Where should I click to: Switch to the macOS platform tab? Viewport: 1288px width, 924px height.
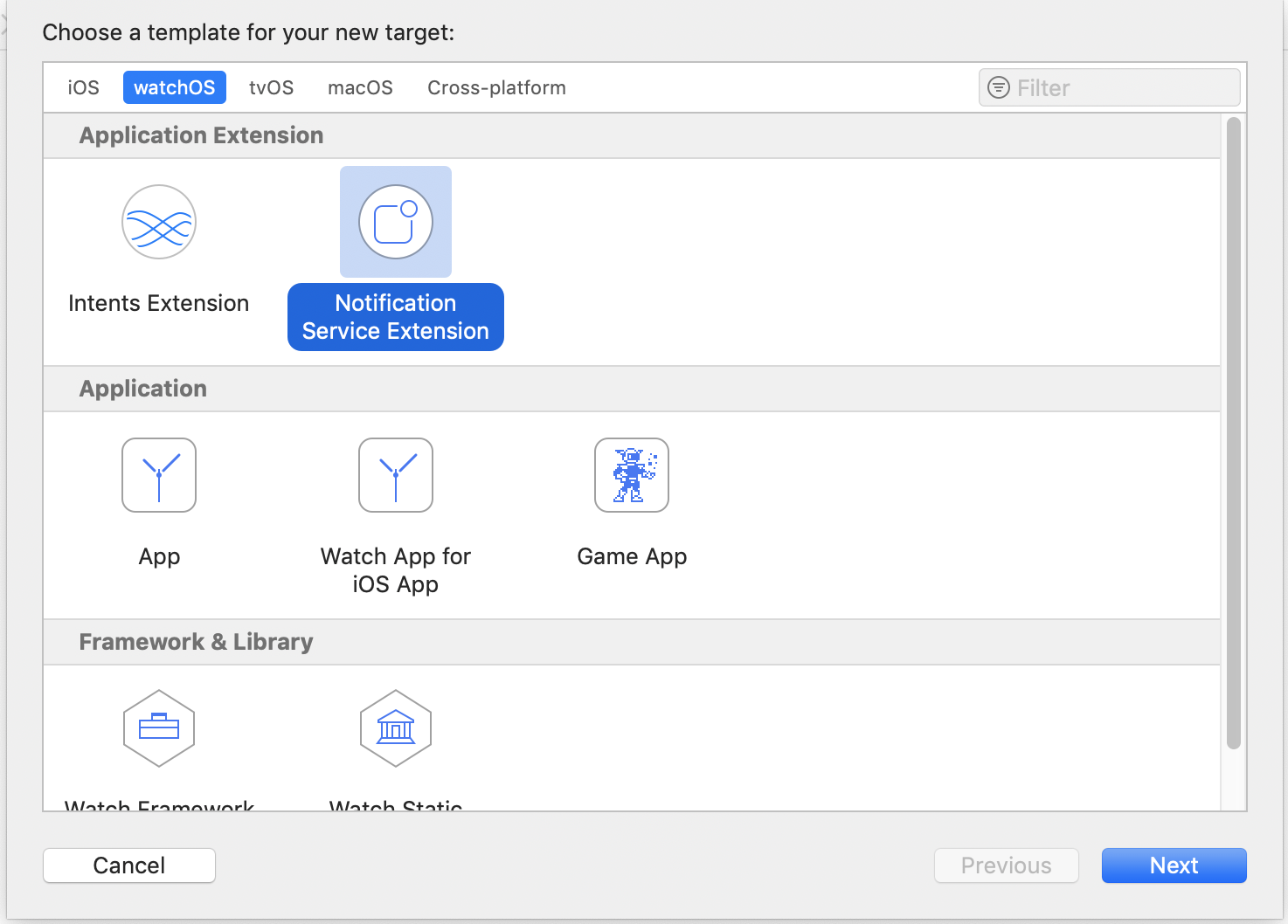[x=360, y=87]
